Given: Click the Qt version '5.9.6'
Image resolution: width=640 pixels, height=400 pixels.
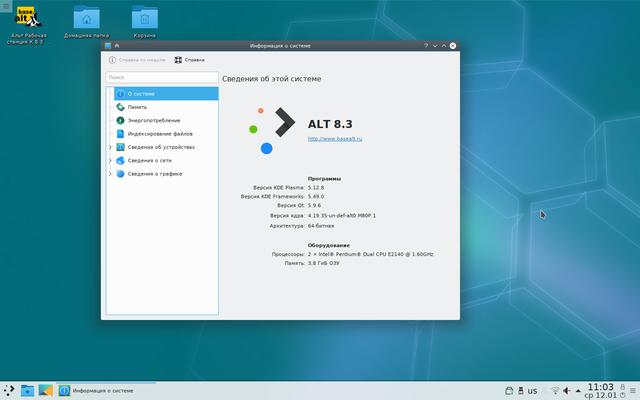Looking at the screenshot, I should (x=314, y=206).
